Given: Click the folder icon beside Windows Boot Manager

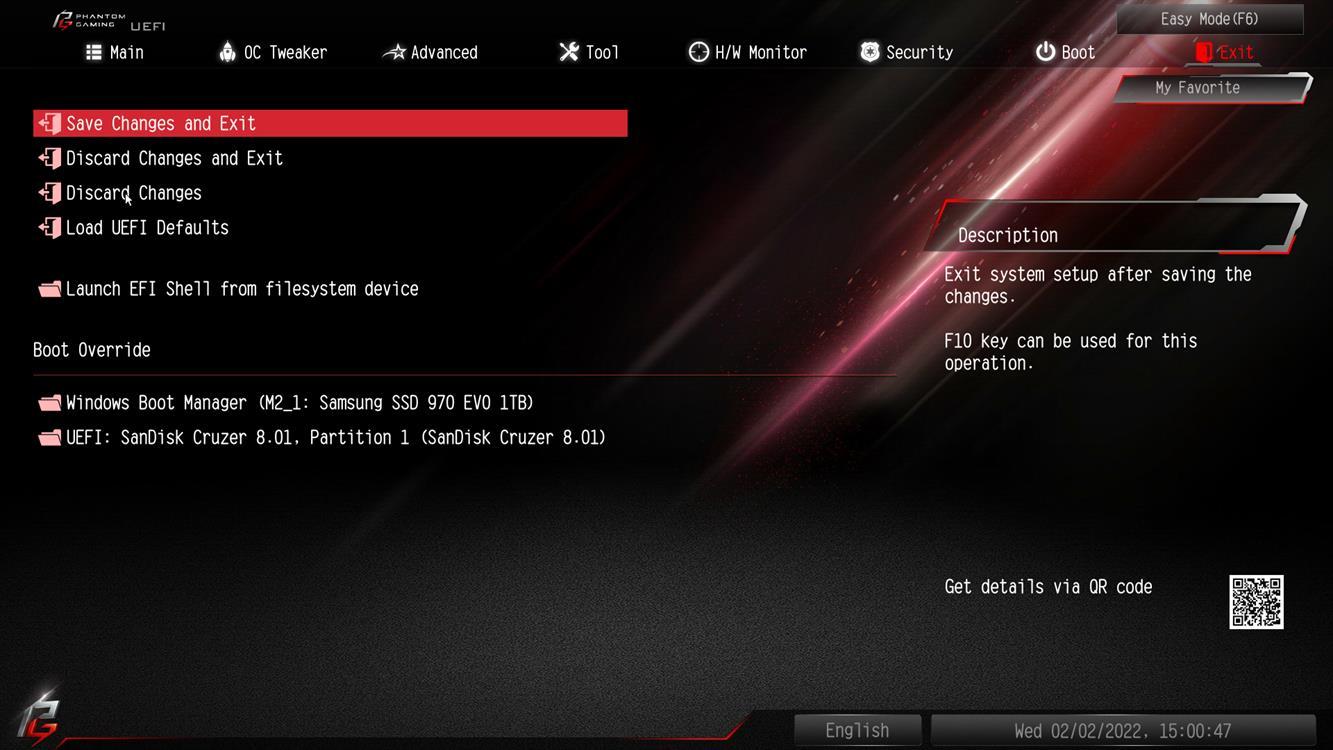Looking at the screenshot, I should (49, 403).
